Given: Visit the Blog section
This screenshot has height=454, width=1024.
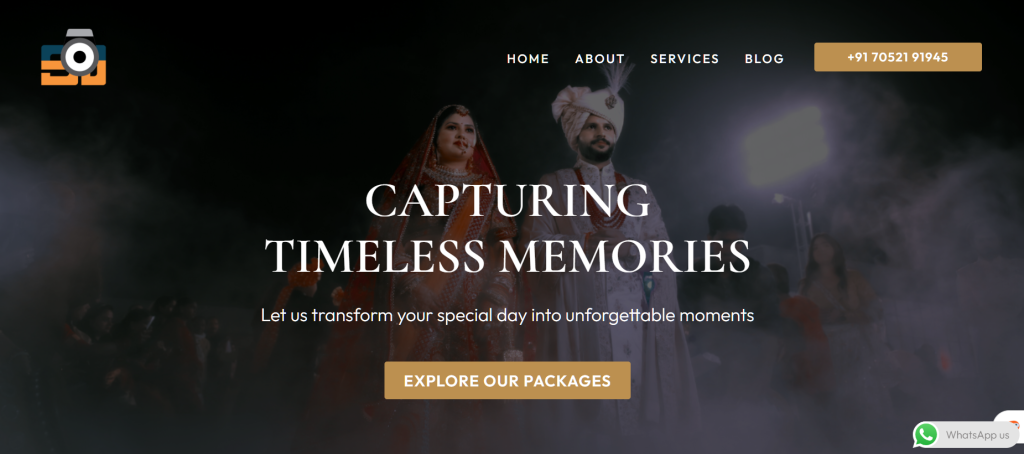Looking at the screenshot, I should tap(764, 59).
